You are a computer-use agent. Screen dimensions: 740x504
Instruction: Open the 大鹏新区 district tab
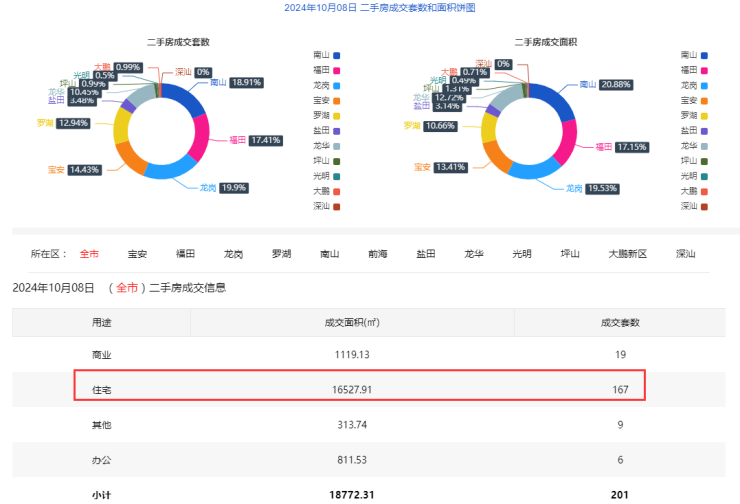[x=628, y=254]
